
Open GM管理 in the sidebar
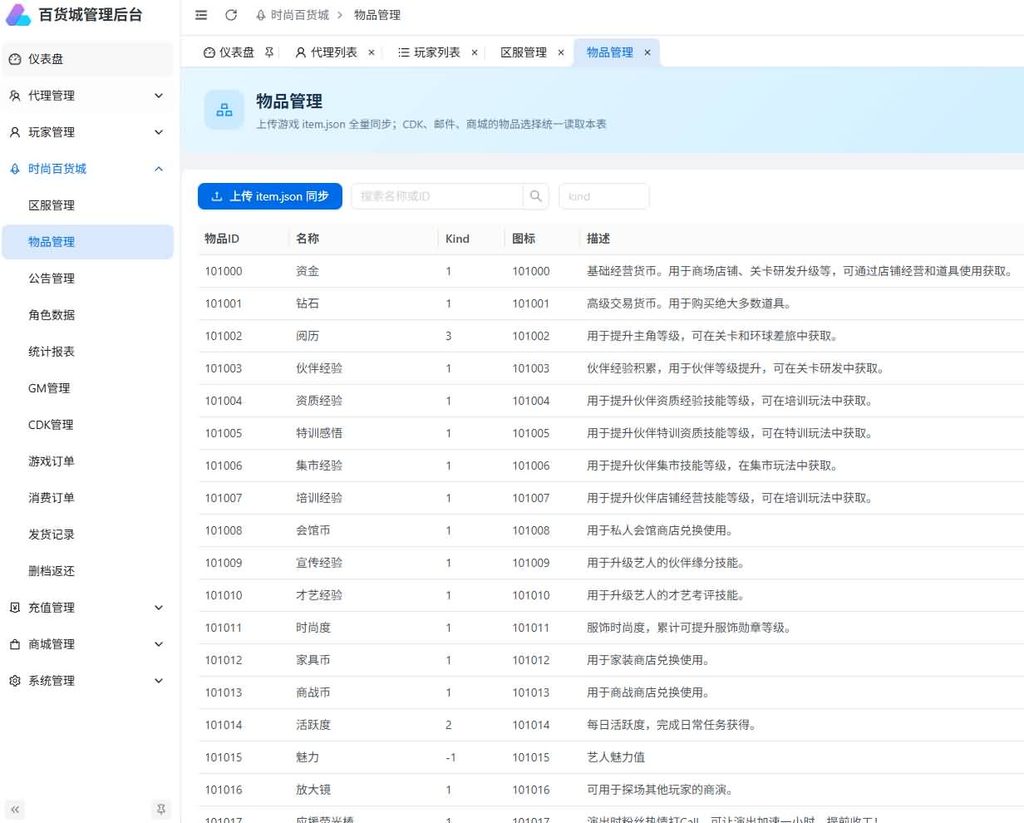point(88,388)
